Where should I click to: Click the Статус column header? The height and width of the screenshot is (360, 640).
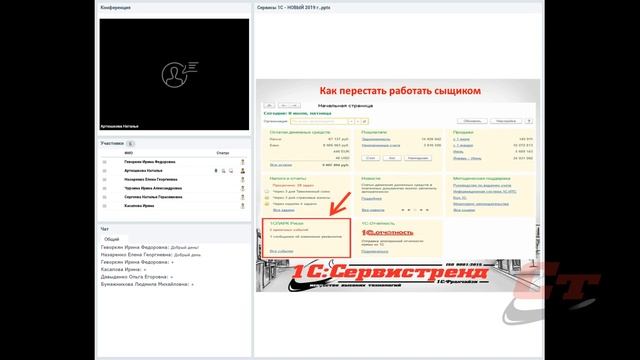click(222, 153)
